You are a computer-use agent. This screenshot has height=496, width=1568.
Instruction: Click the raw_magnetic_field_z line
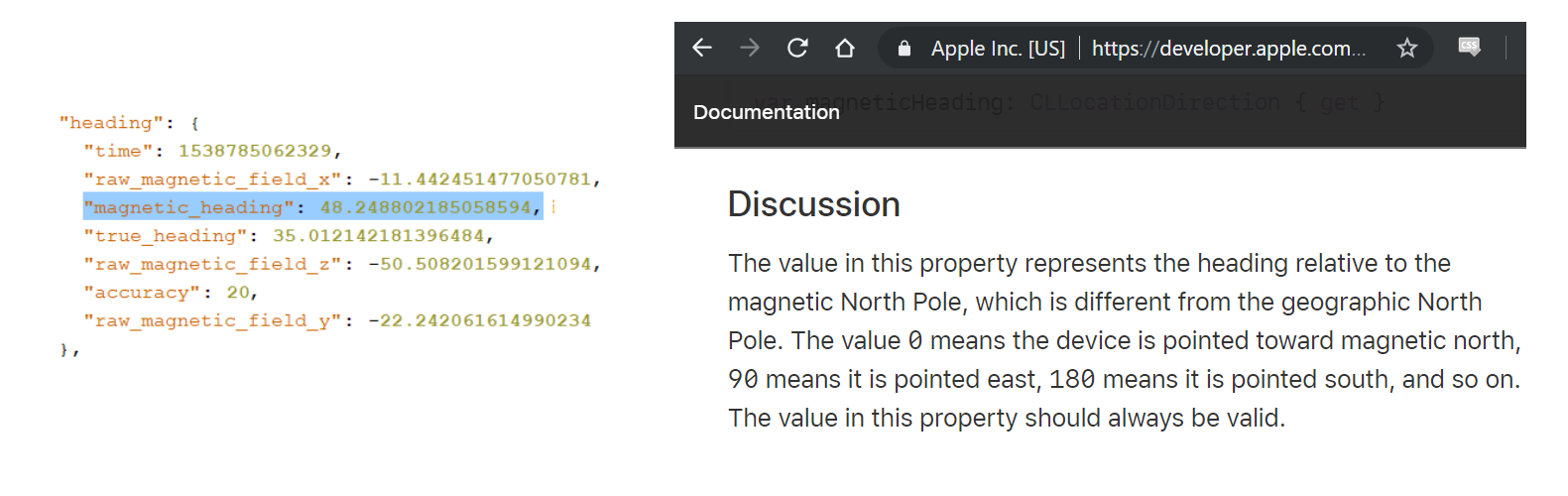coord(341,264)
